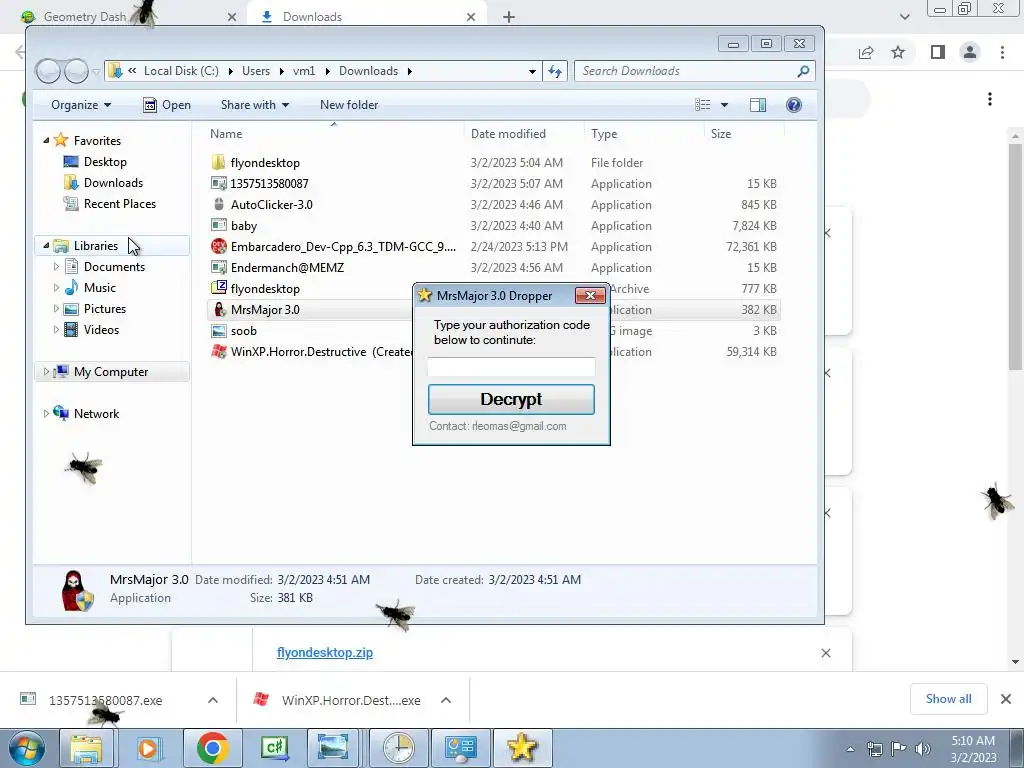The image size is (1024, 768).
Task: Switch to the Downloads browser tab
Action: (x=366, y=17)
